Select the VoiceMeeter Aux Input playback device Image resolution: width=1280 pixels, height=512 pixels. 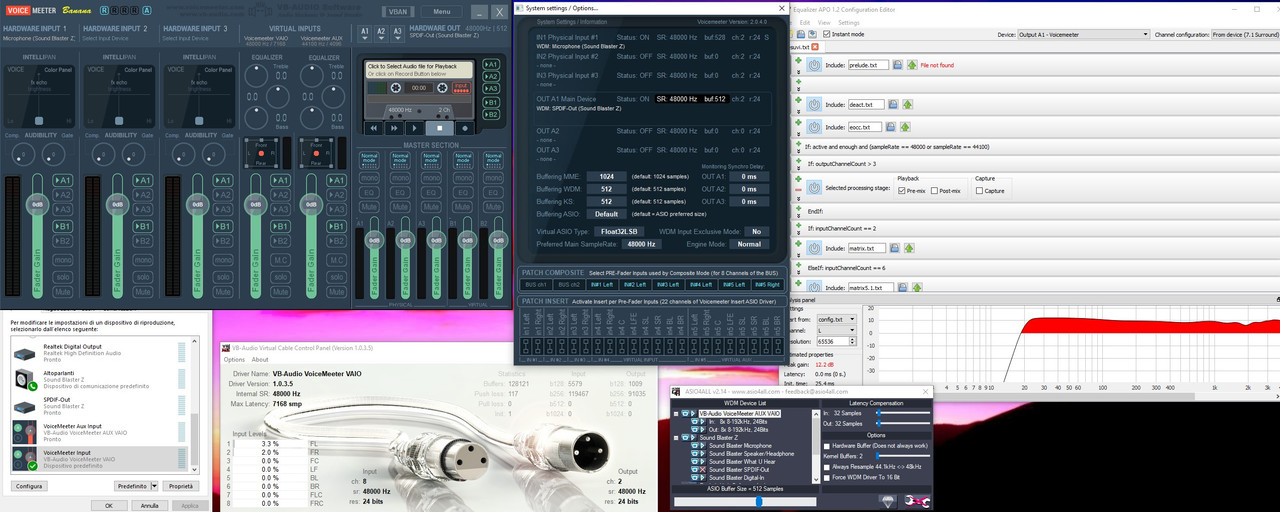(100, 431)
